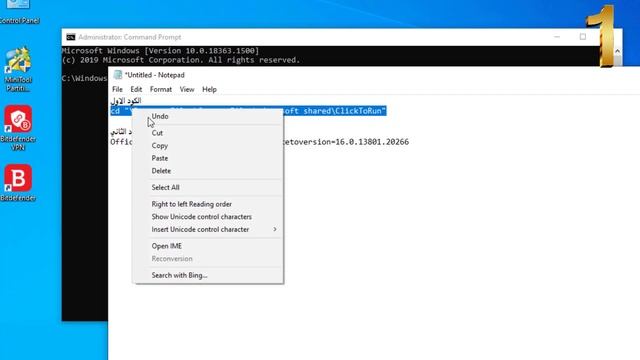
Task: Open Notepad's Help menu
Action: click(209, 89)
